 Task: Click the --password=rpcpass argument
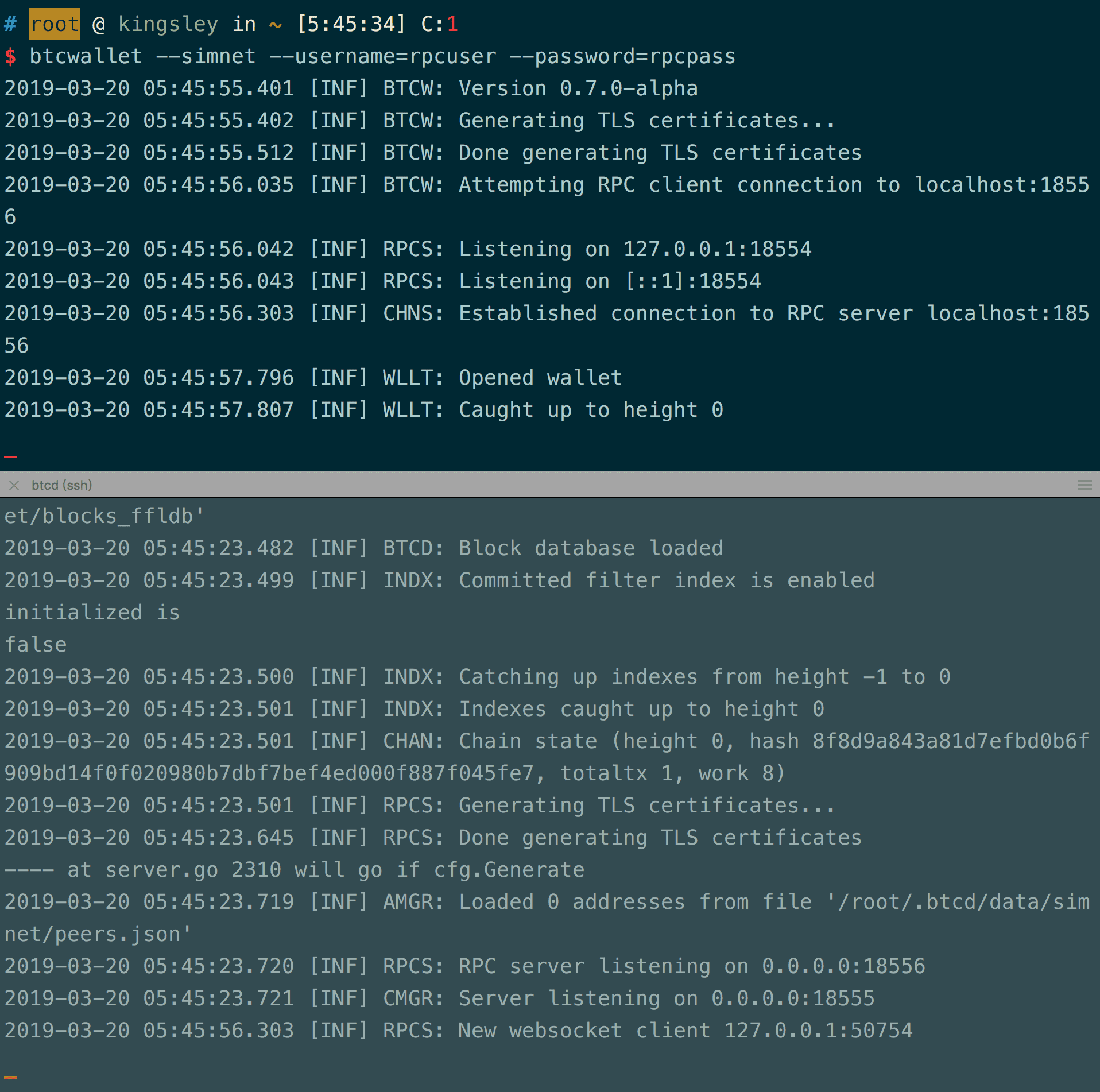click(x=622, y=56)
